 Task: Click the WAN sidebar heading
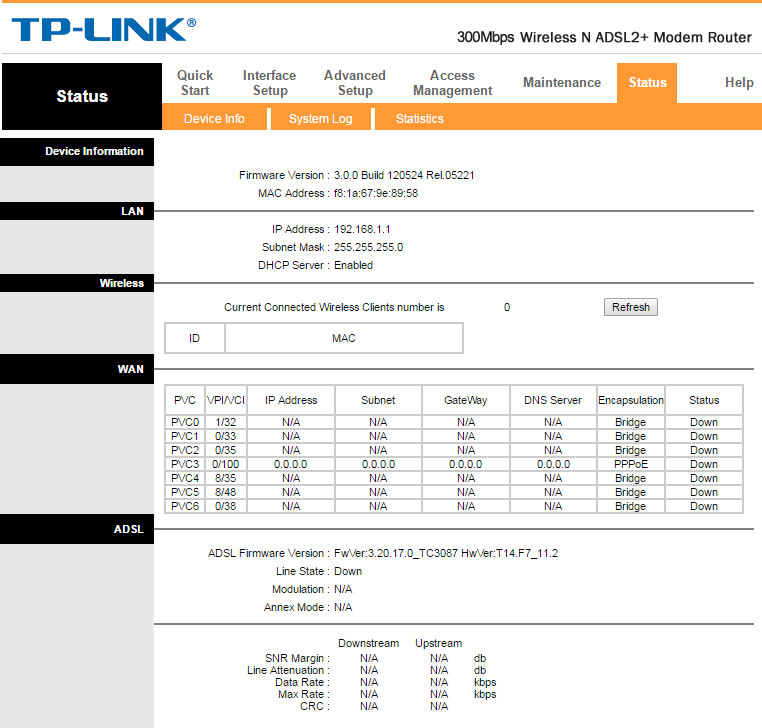tap(130, 369)
